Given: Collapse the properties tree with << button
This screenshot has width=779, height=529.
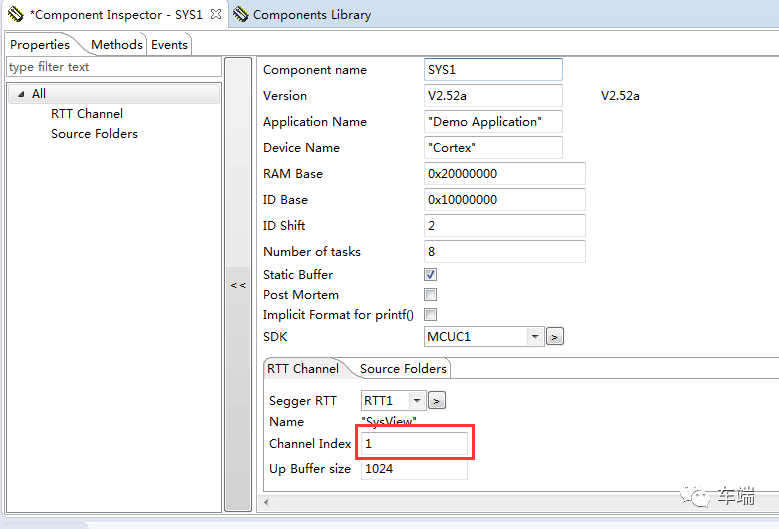Looking at the screenshot, I should (x=238, y=285).
